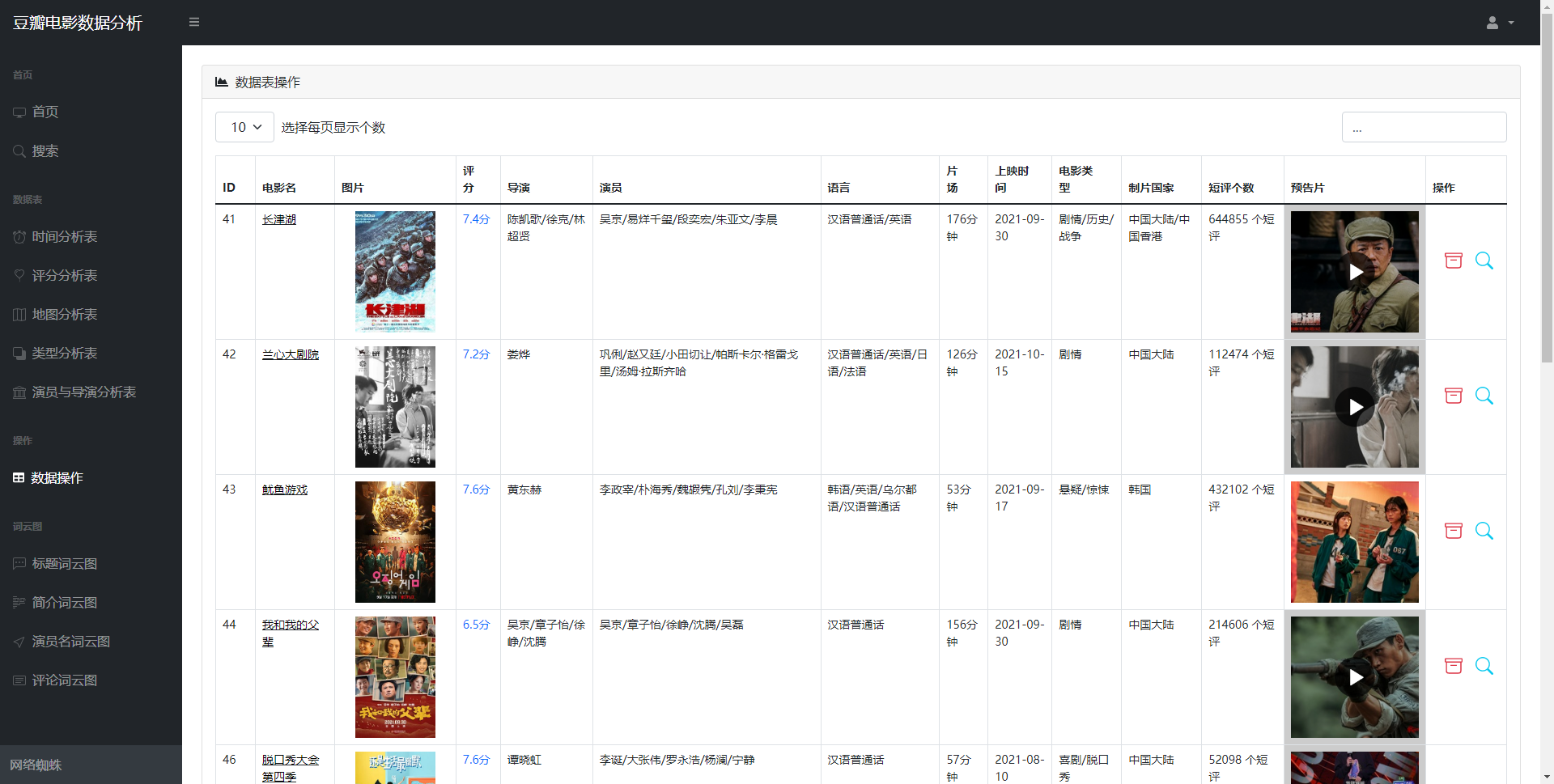Screen dimensions: 1554x784
Task: Open 标题词云图 in the sidebar
Action: [x=91, y=563]
